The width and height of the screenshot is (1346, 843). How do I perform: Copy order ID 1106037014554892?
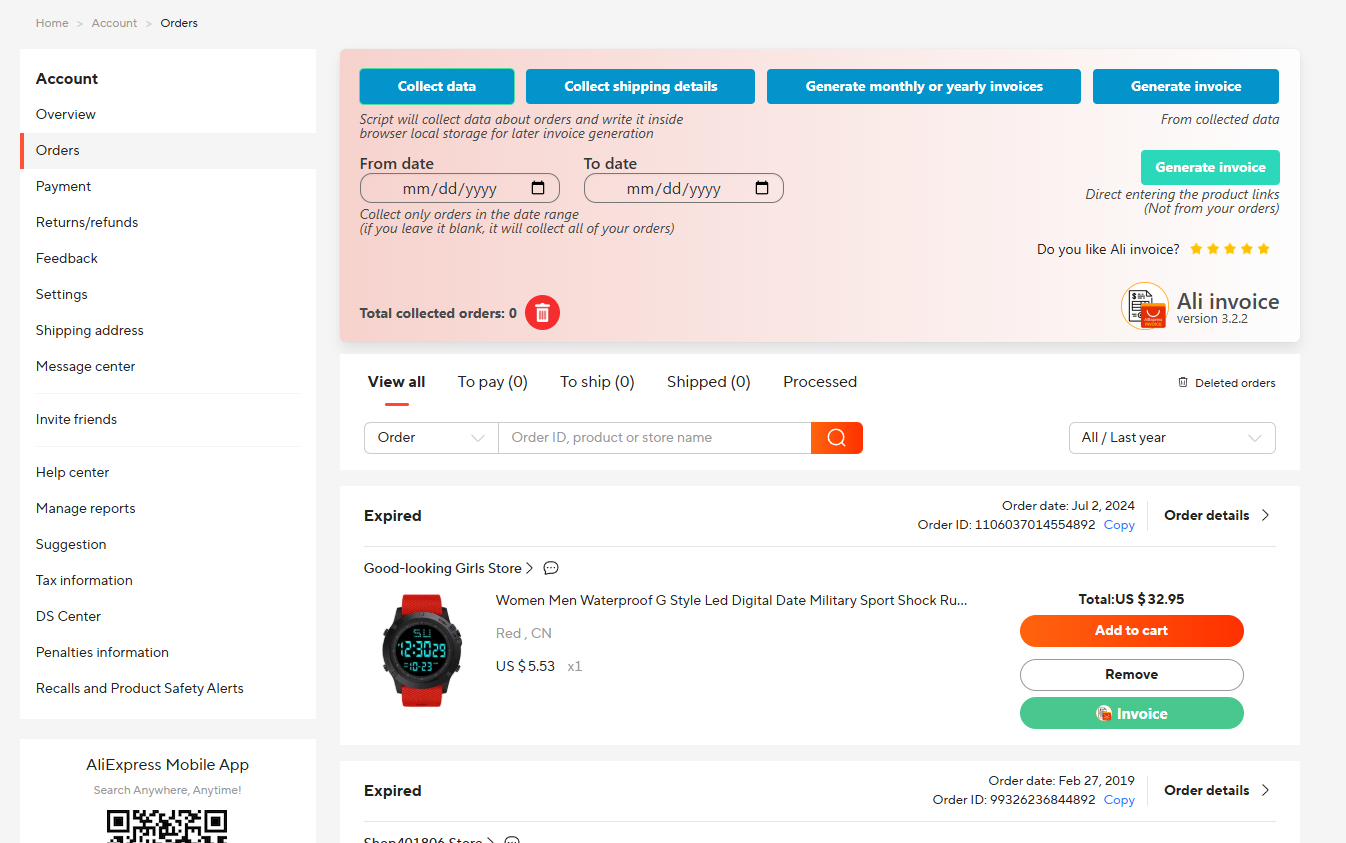pos(1119,525)
